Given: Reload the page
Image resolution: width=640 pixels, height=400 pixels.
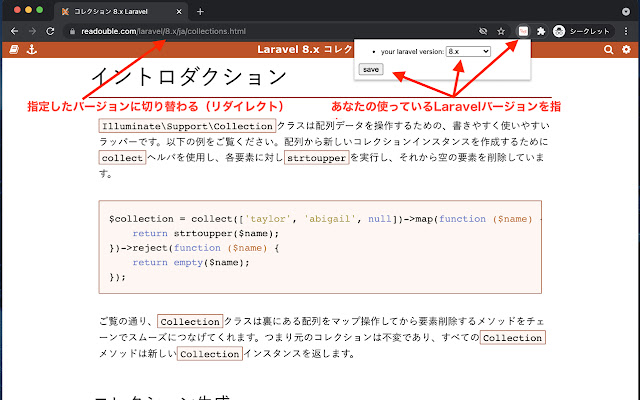Looking at the screenshot, I should (50, 31).
